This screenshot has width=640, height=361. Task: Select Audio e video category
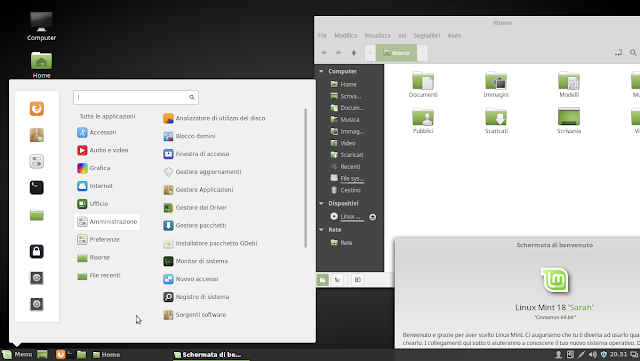click(x=103, y=150)
